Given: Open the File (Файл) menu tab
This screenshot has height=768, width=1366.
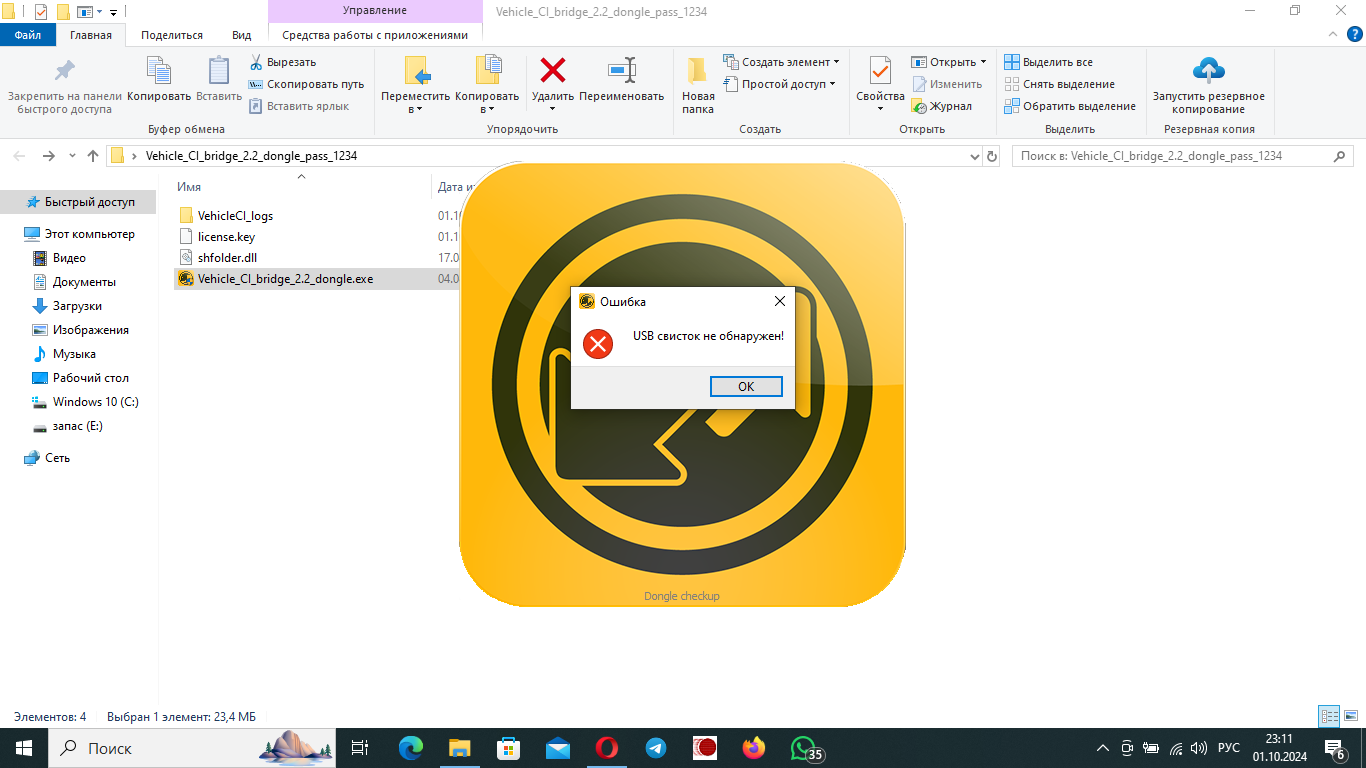Looking at the screenshot, I should [28, 35].
